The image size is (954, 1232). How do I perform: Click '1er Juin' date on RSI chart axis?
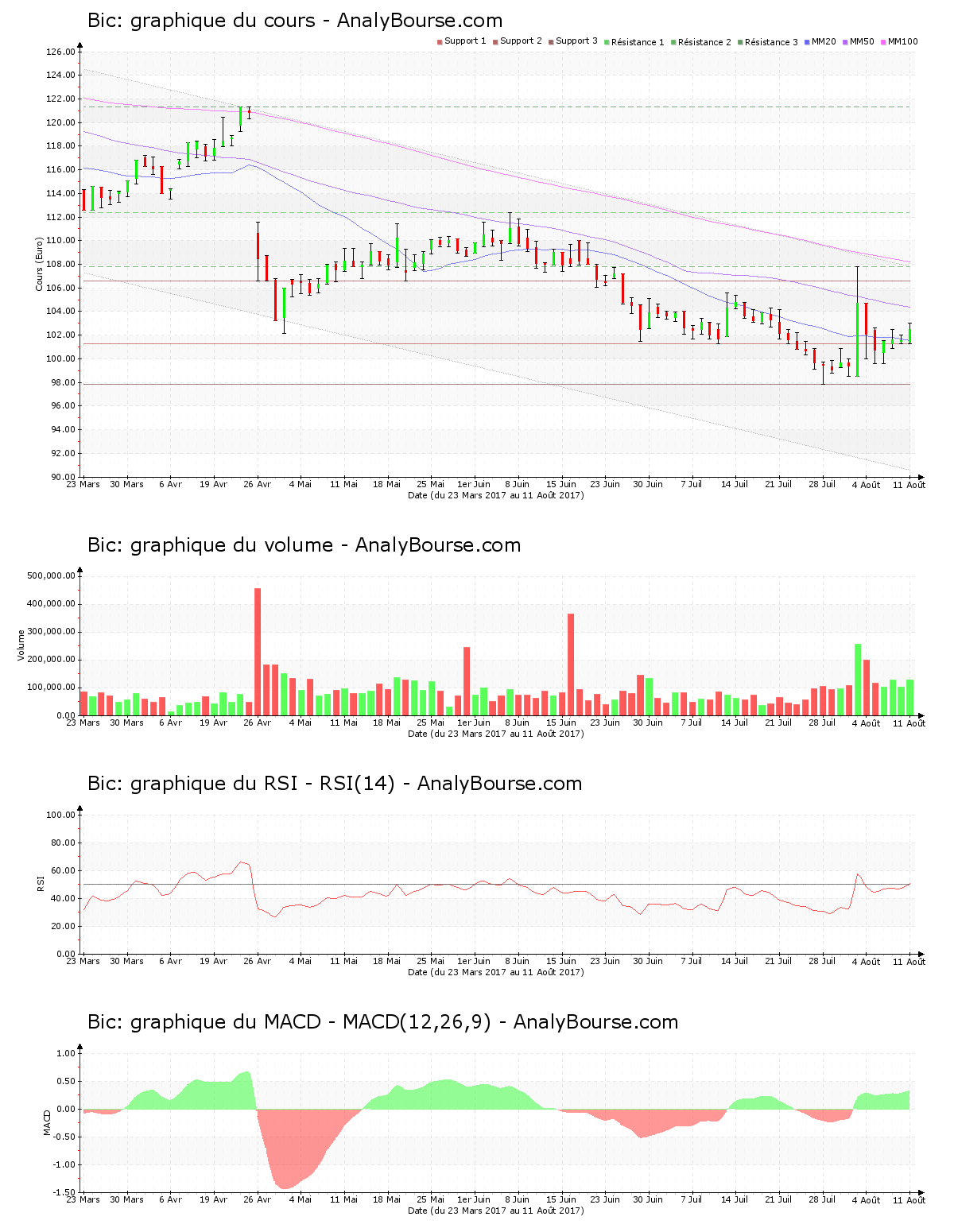[475, 962]
